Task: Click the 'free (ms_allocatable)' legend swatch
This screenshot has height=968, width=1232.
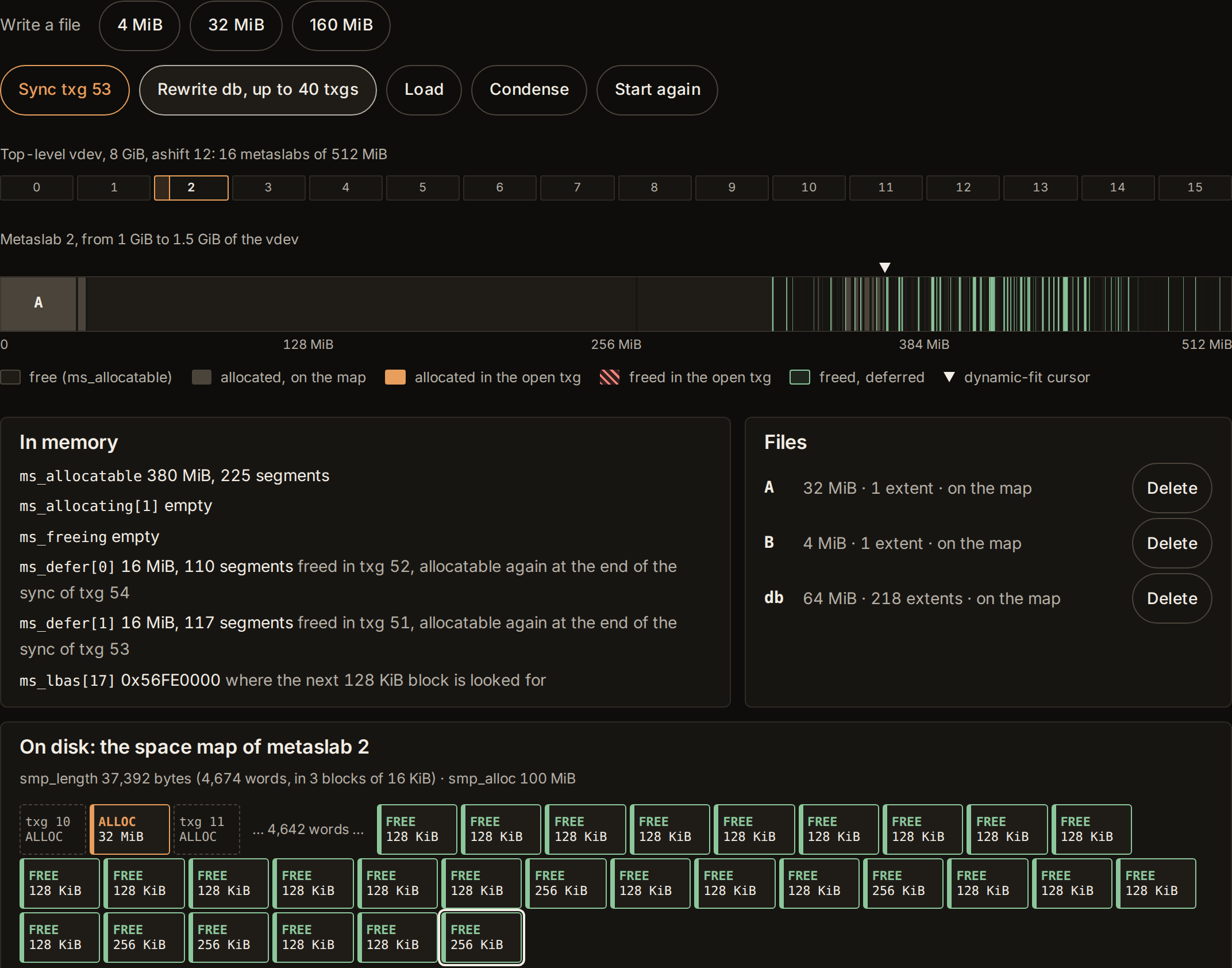Action: pyautogui.click(x=10, y=377)
